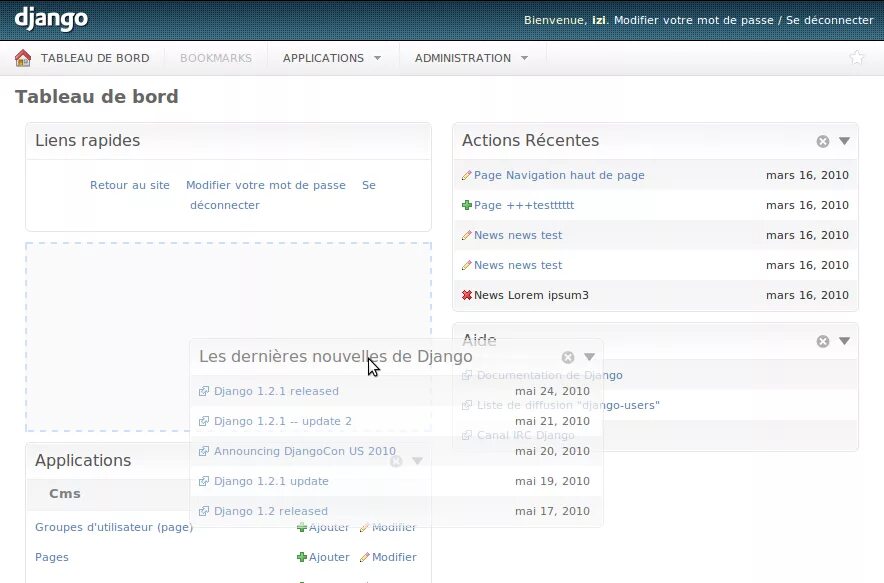Expand the Applications menu dropdown arrow
This screenshot has width=884, height=583.
[378, 58]
